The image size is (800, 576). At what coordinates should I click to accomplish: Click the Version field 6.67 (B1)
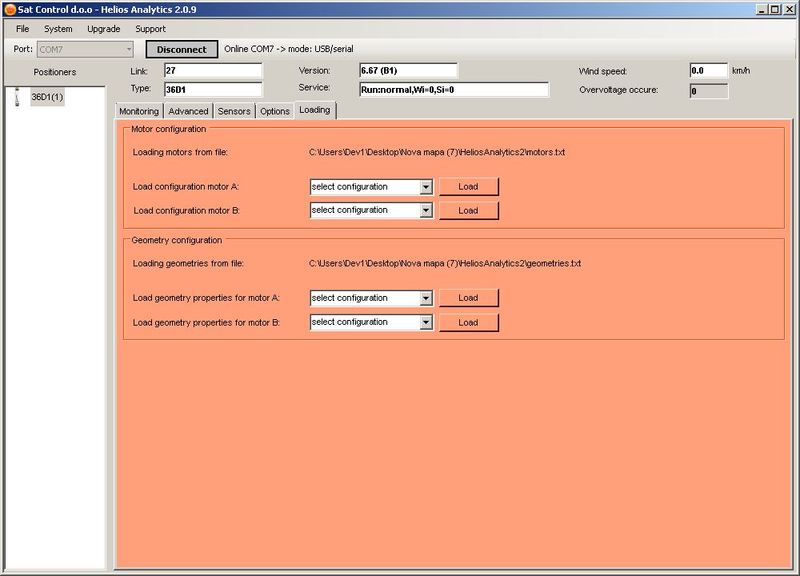[408, 70]
